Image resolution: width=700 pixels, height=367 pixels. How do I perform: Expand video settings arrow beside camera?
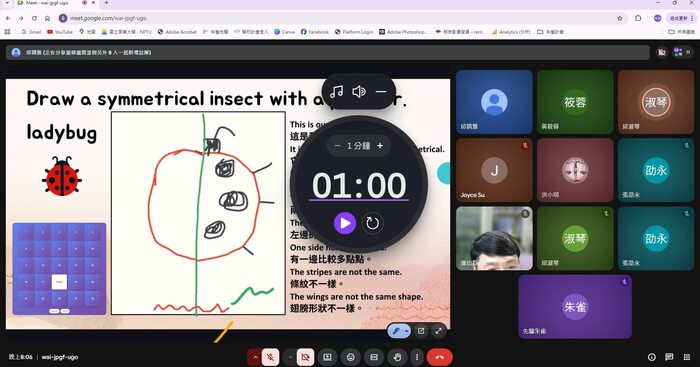click(290, 357)
